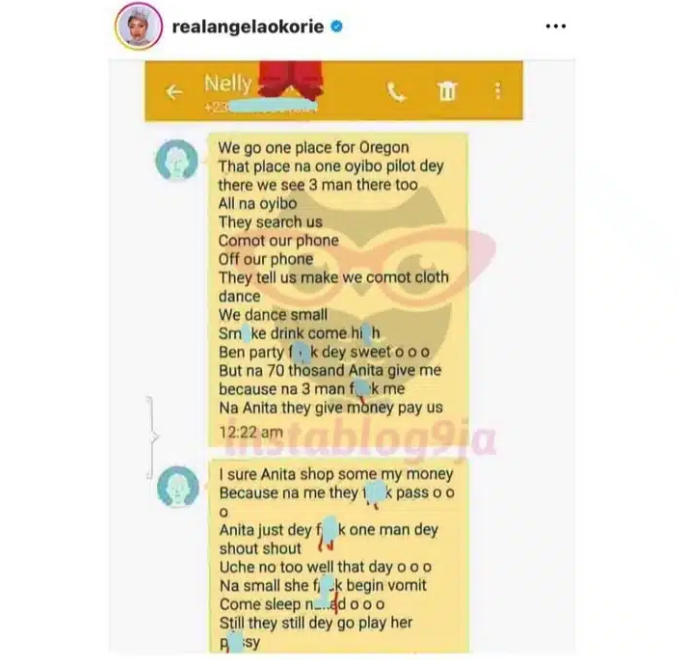The height and width of the screenshot is (660, 679).
Task: Tap the back arrow in chat header
Action: [174, 92]
